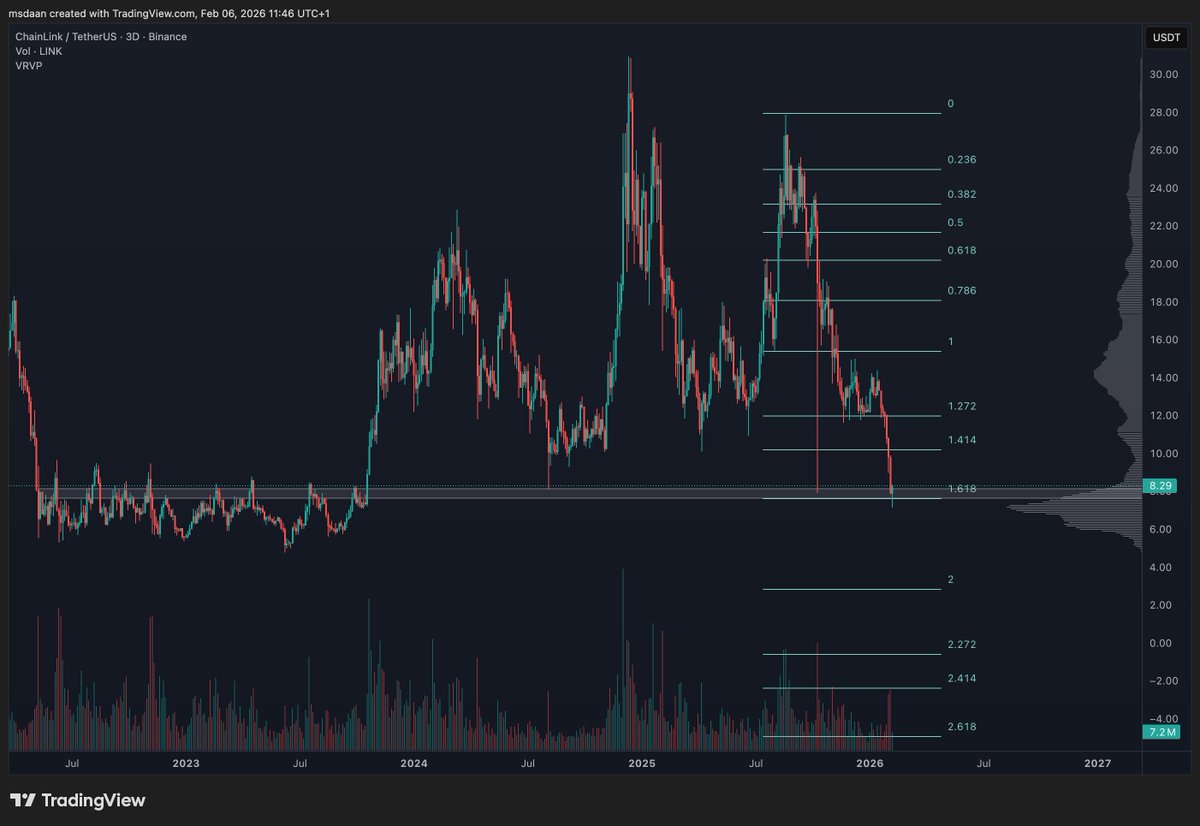Image resolution: width=1200 pixels, height=826 pixels.
Task: Select the 2024 label on time axis
Action: pos(414,763)
